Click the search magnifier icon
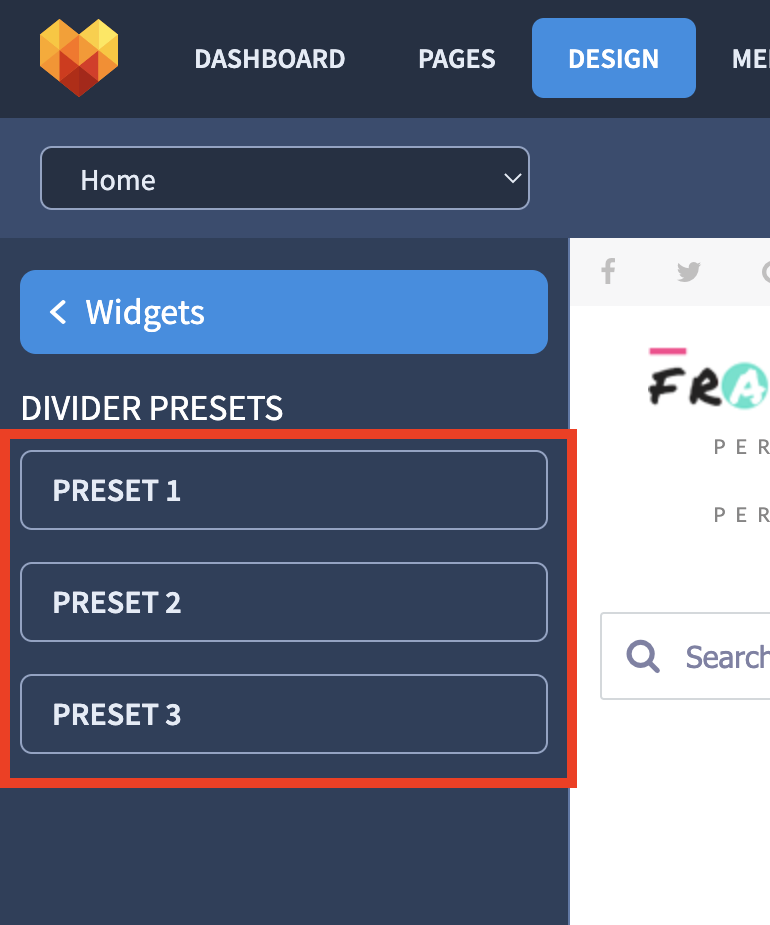Viewport: 770px width, 925px height. (x=643, y=656)
